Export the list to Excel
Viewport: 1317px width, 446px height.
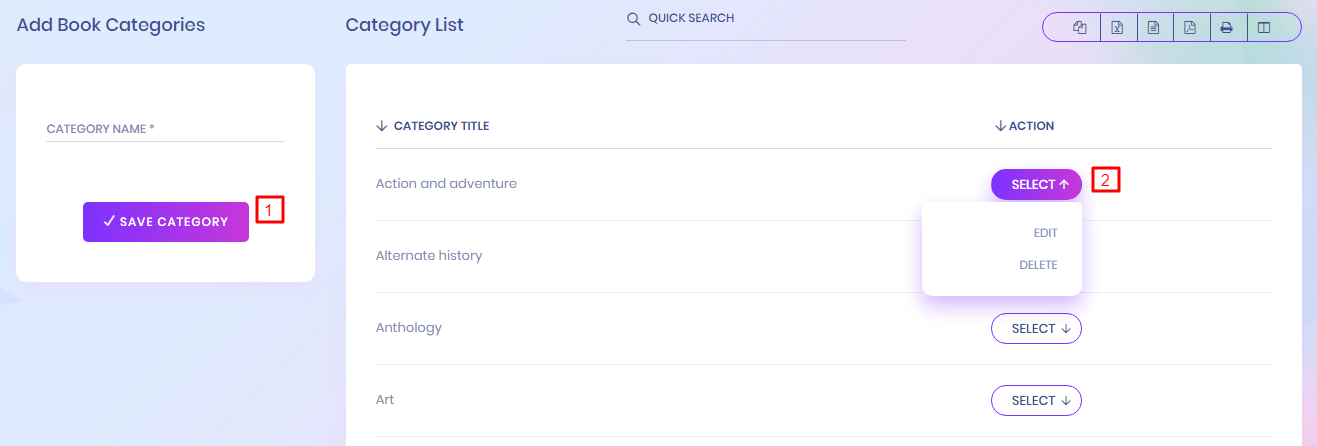coord(1117,28)
